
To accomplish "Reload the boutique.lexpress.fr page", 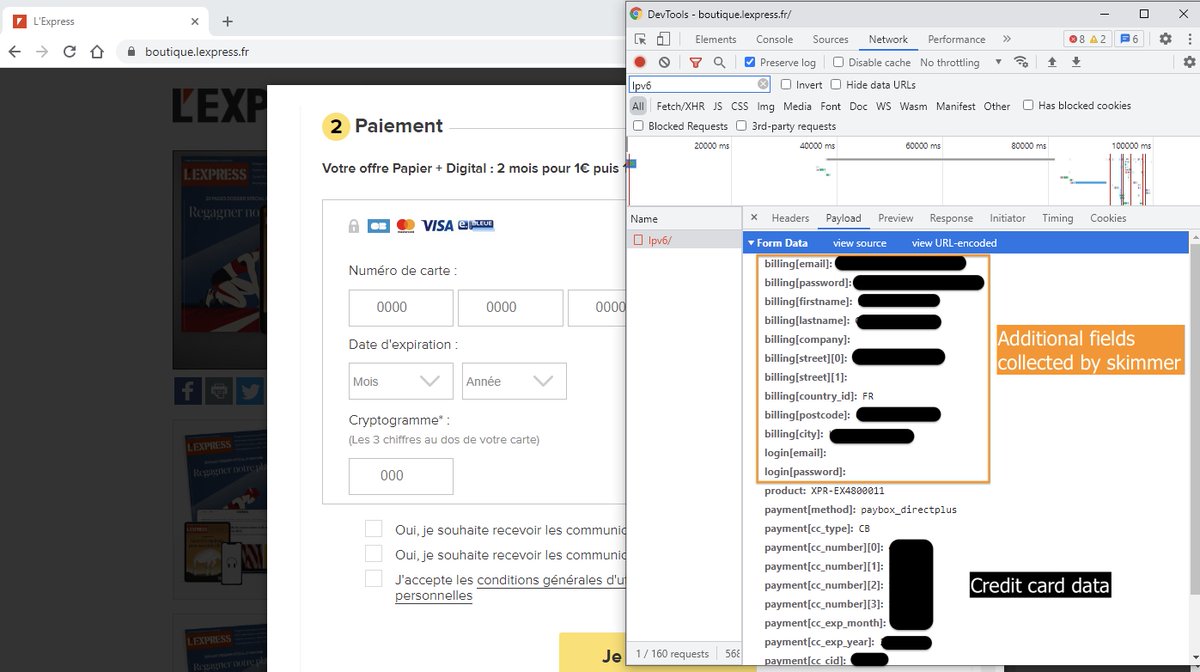I will pyautogui.click(x=70, y=52).
